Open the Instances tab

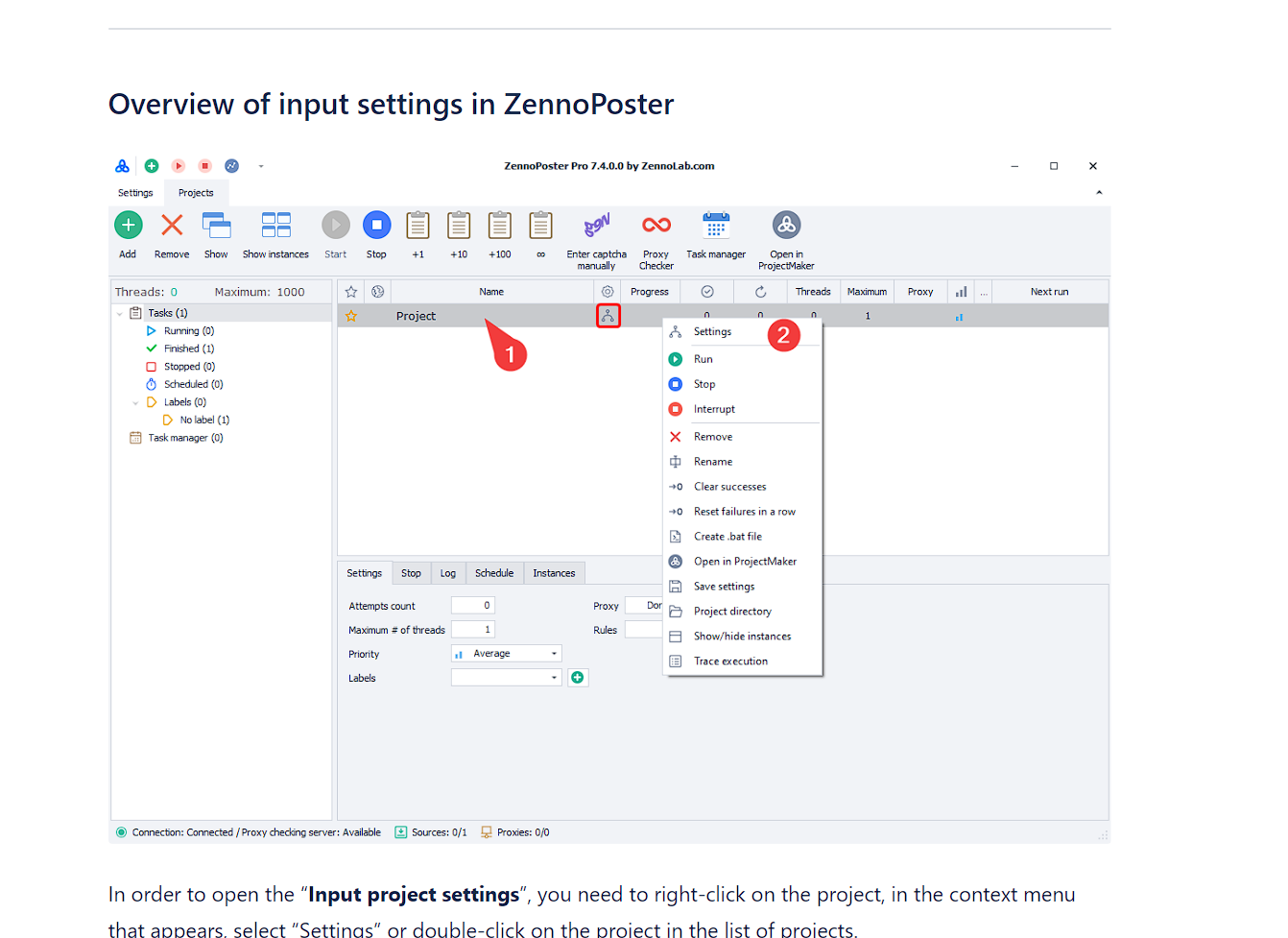554,573
